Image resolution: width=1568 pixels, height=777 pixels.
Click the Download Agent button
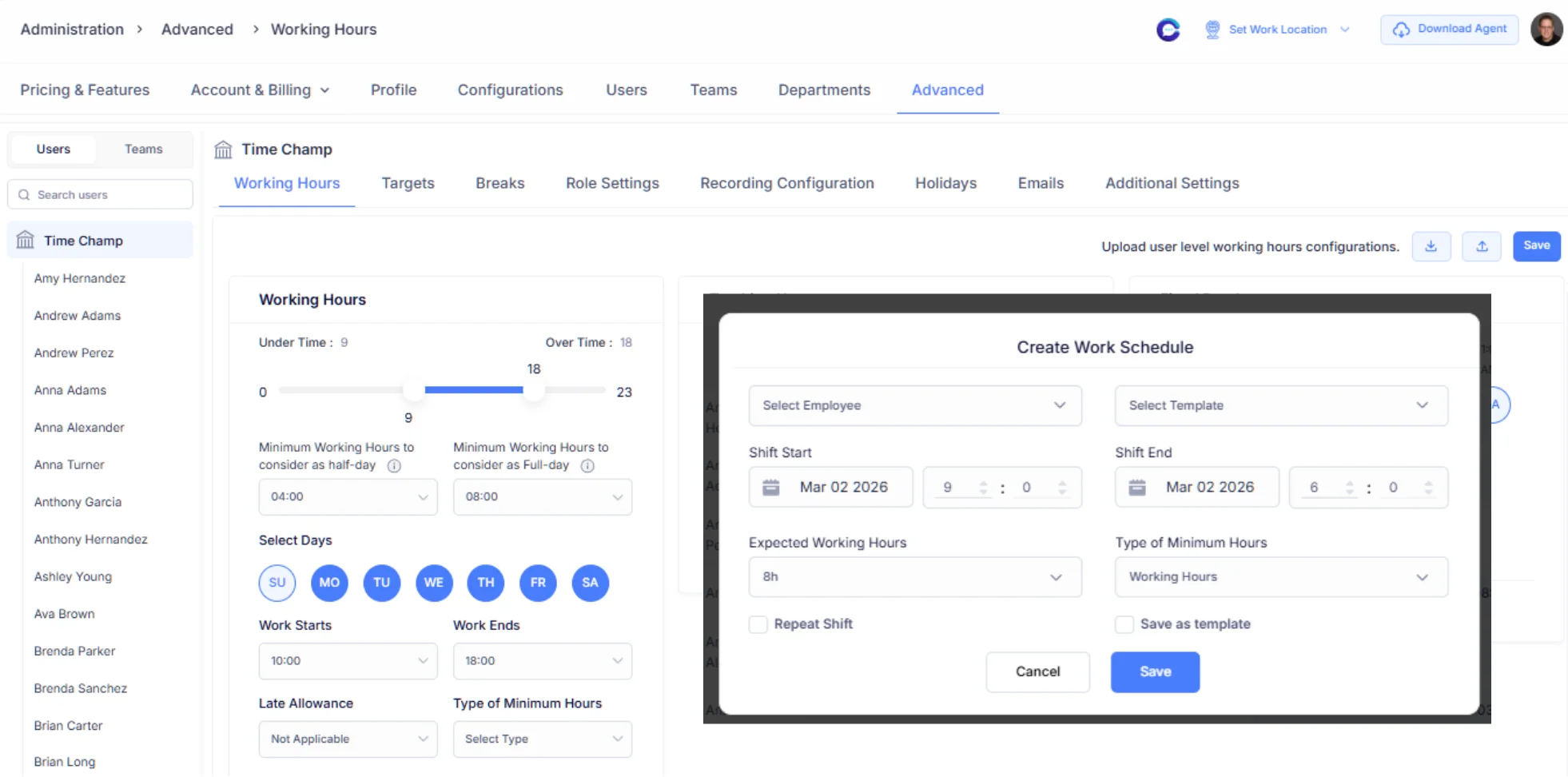click(1449, 28)
